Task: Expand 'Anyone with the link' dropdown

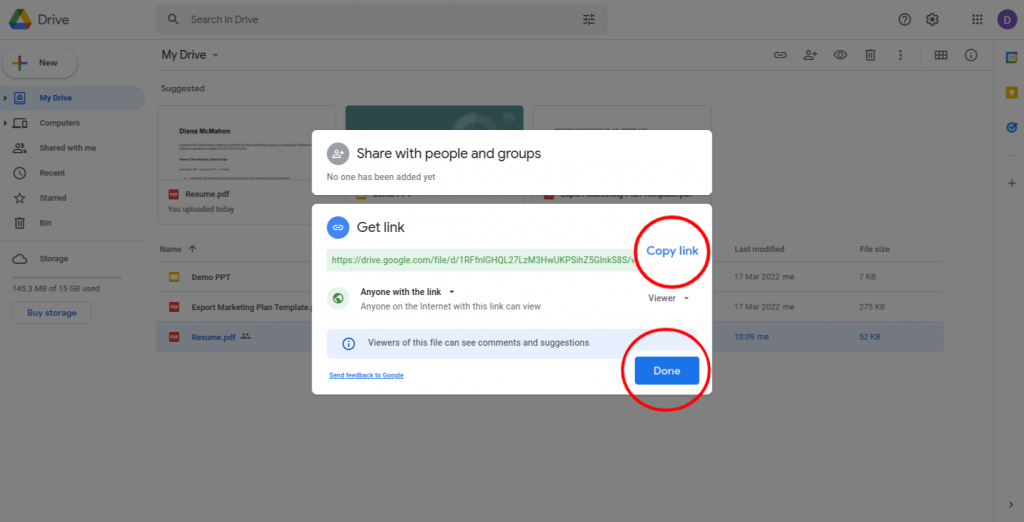Action: (408, 292)
